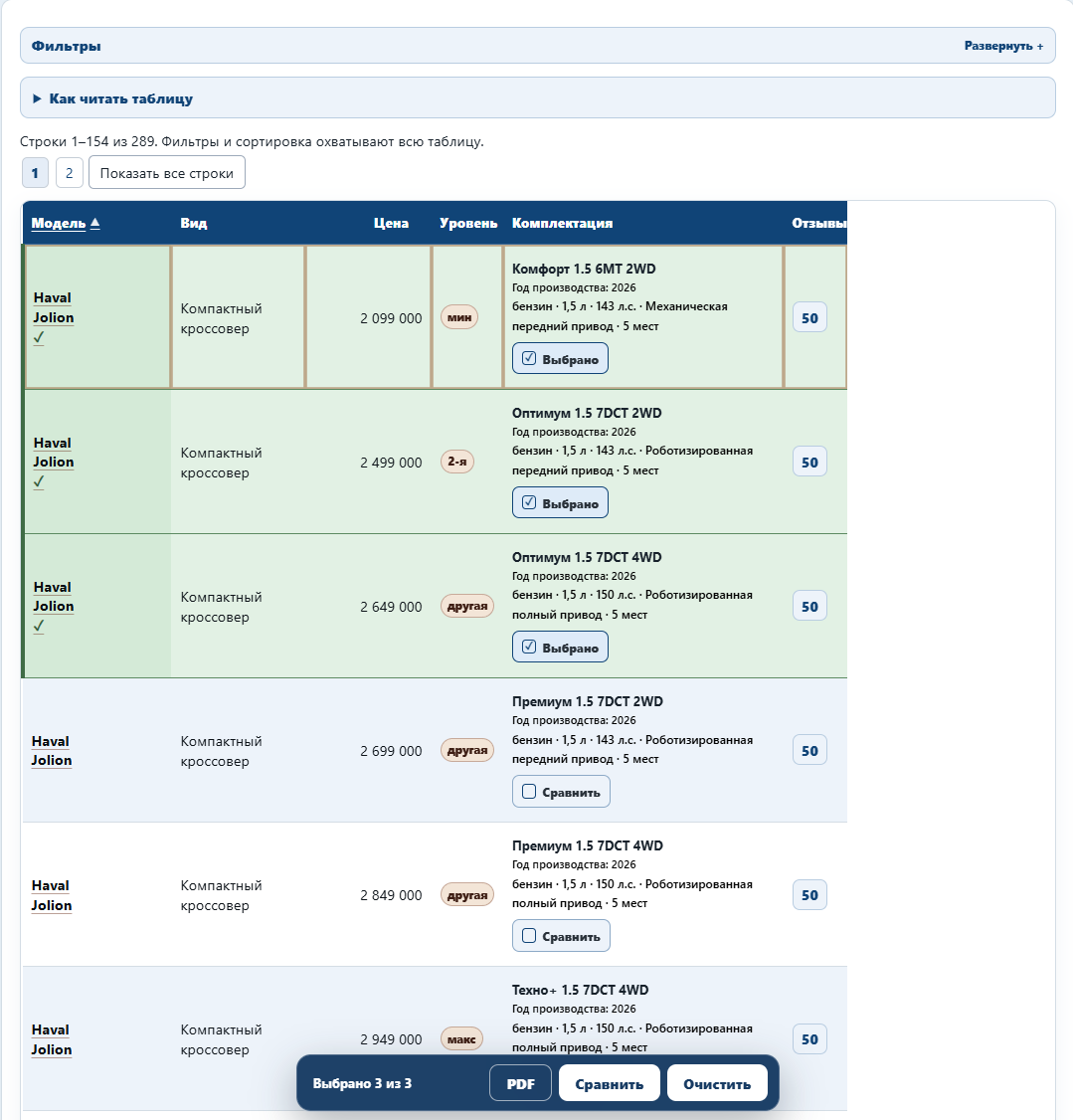This screenshot has height=1120, width=1073.
Task: Click the «мин» level badge
Action: point(459,317)
